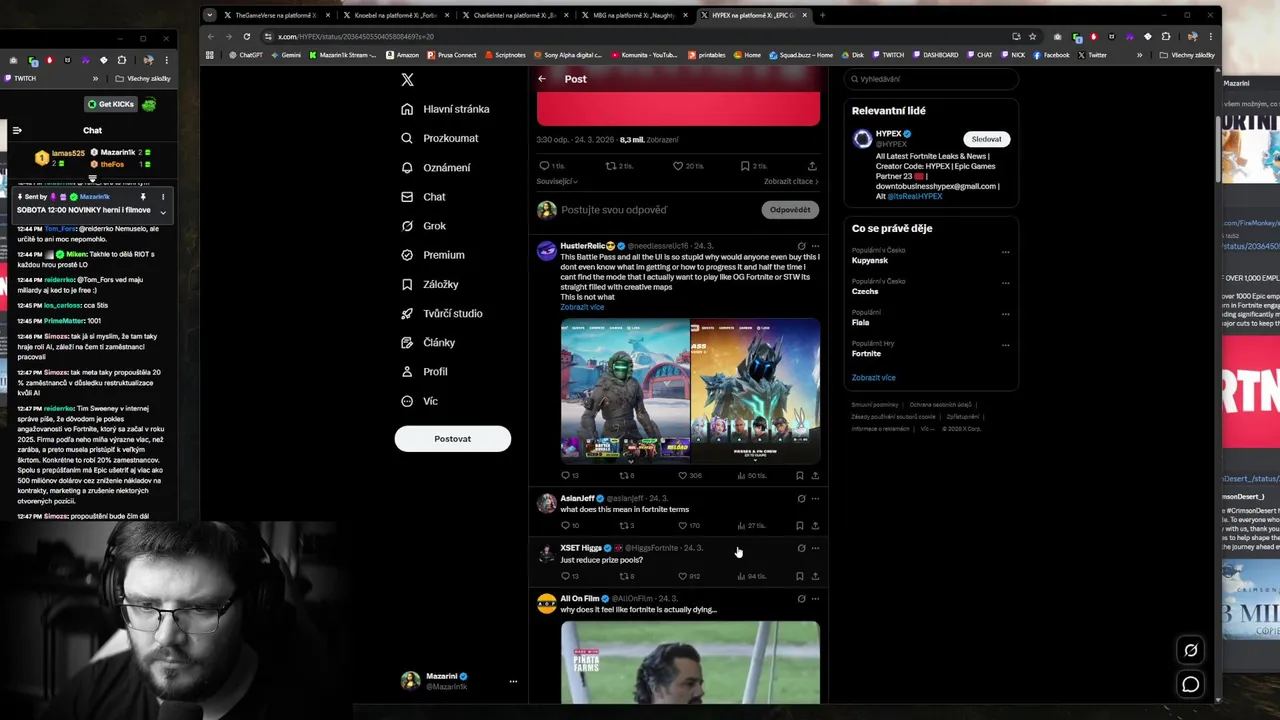The width and height of the screenshot is (1280, 720).
Task: Open the X logo home icon
Action: (407, 79)
